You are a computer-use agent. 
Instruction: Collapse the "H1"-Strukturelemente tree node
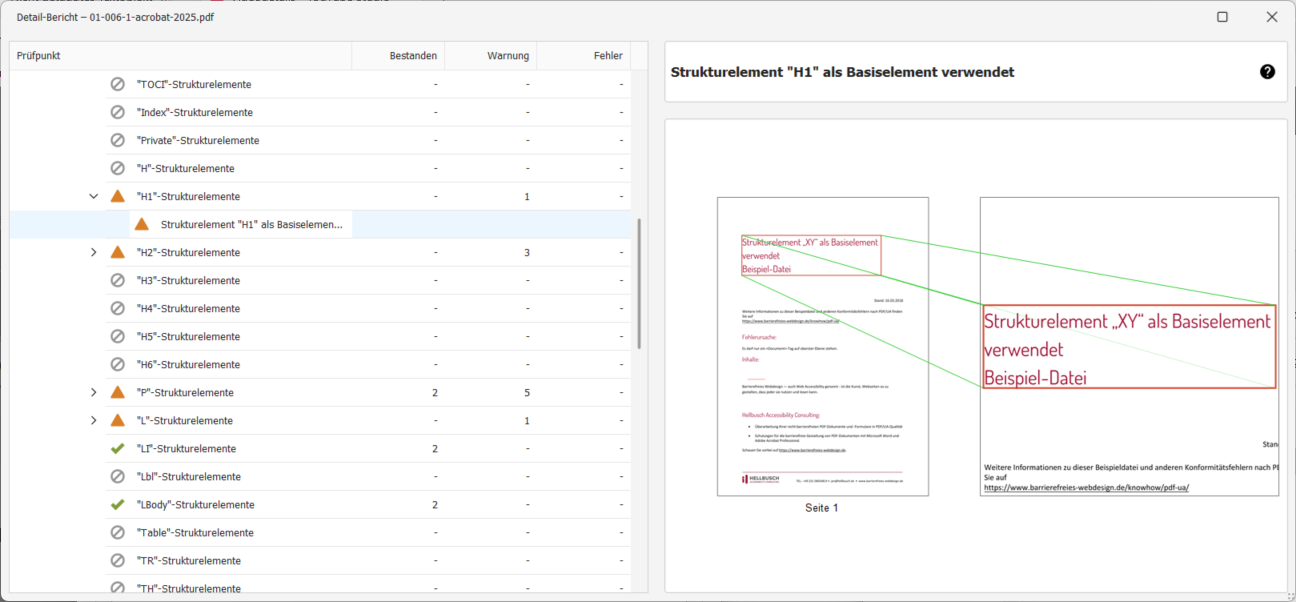pos(93,196)
